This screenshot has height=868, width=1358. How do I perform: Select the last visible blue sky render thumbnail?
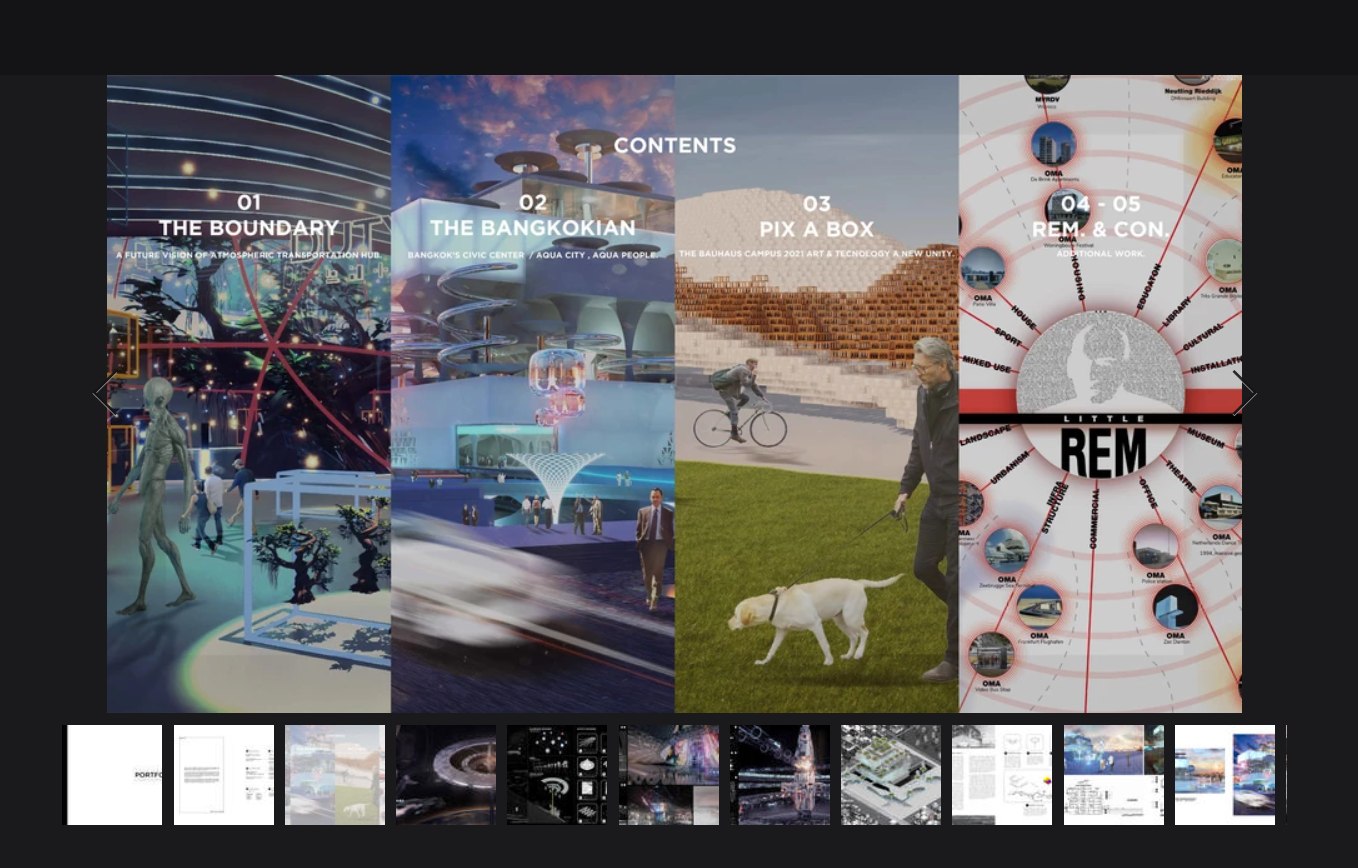click(1225, 775)
